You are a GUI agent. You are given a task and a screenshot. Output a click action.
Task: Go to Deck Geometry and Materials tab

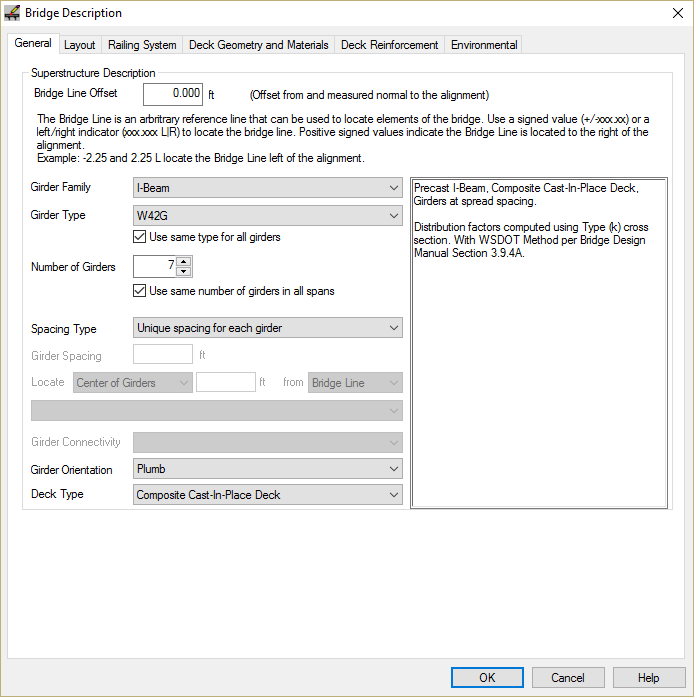(x=259, y=45)
